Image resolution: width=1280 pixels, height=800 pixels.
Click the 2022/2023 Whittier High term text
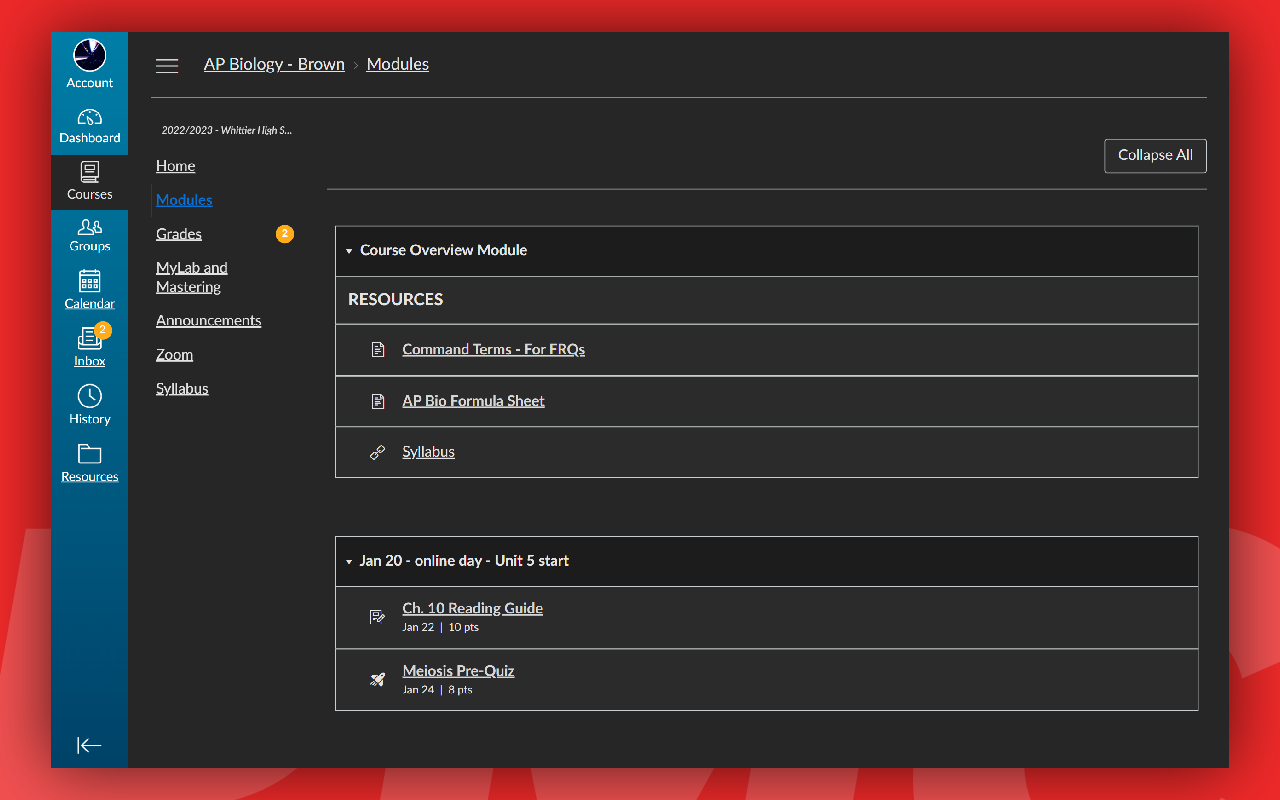227,130
